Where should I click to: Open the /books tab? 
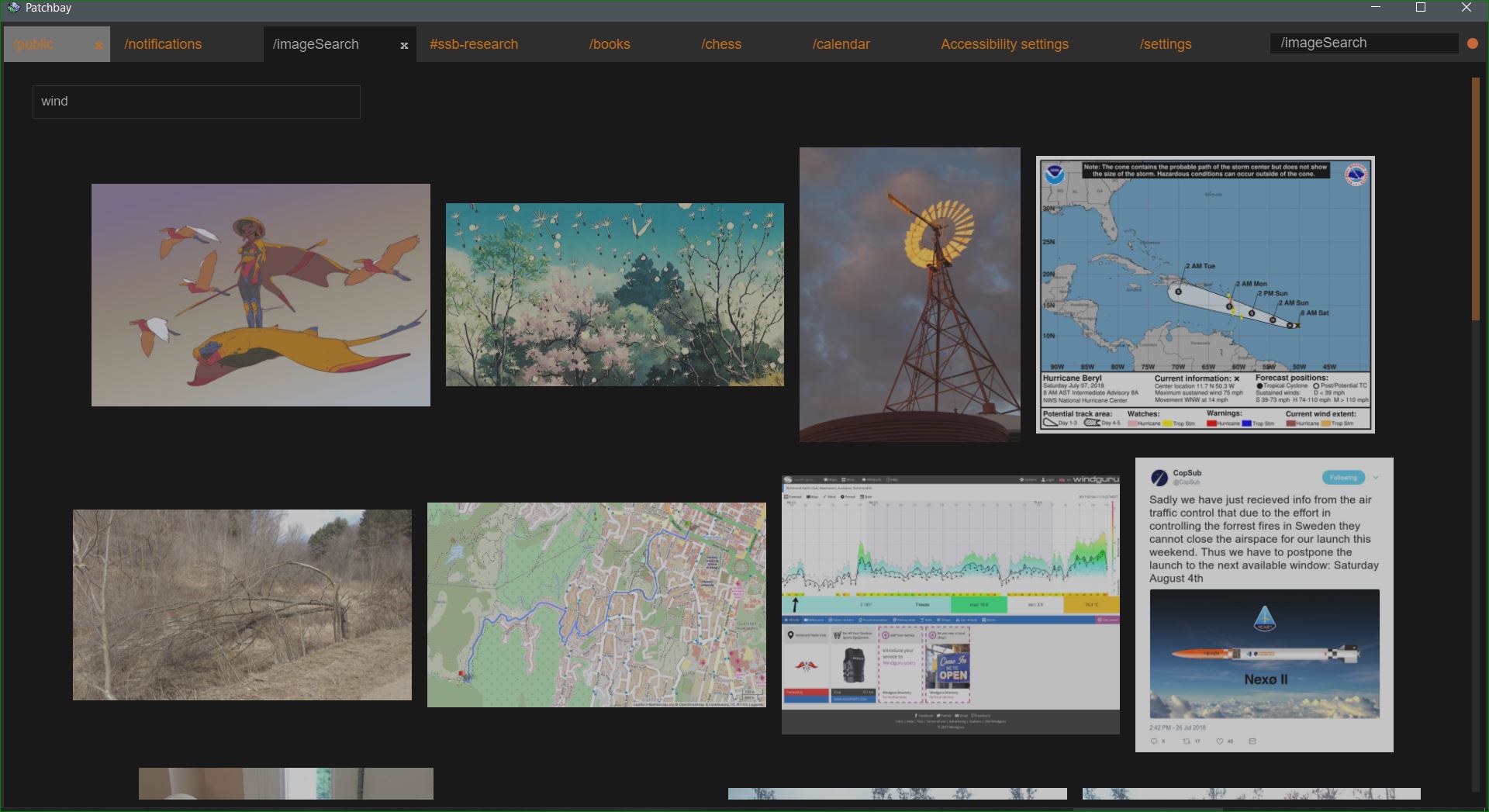tap(610, 44)
